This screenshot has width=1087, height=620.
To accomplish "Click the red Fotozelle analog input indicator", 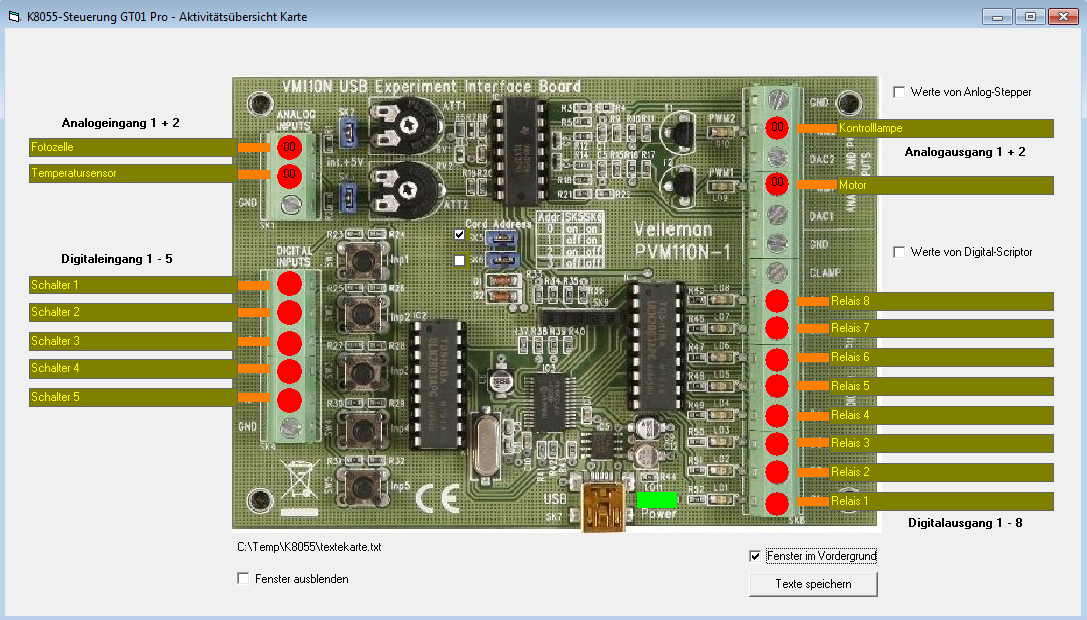I will tap(290, 147).
